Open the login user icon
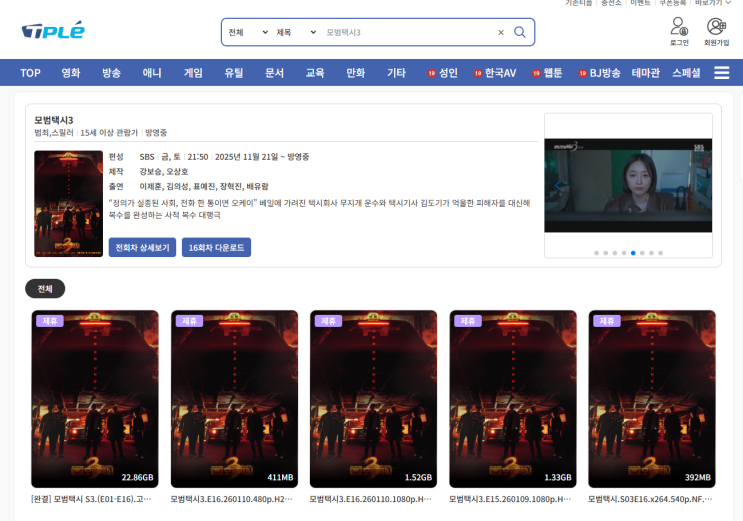 tap(679, 26)
